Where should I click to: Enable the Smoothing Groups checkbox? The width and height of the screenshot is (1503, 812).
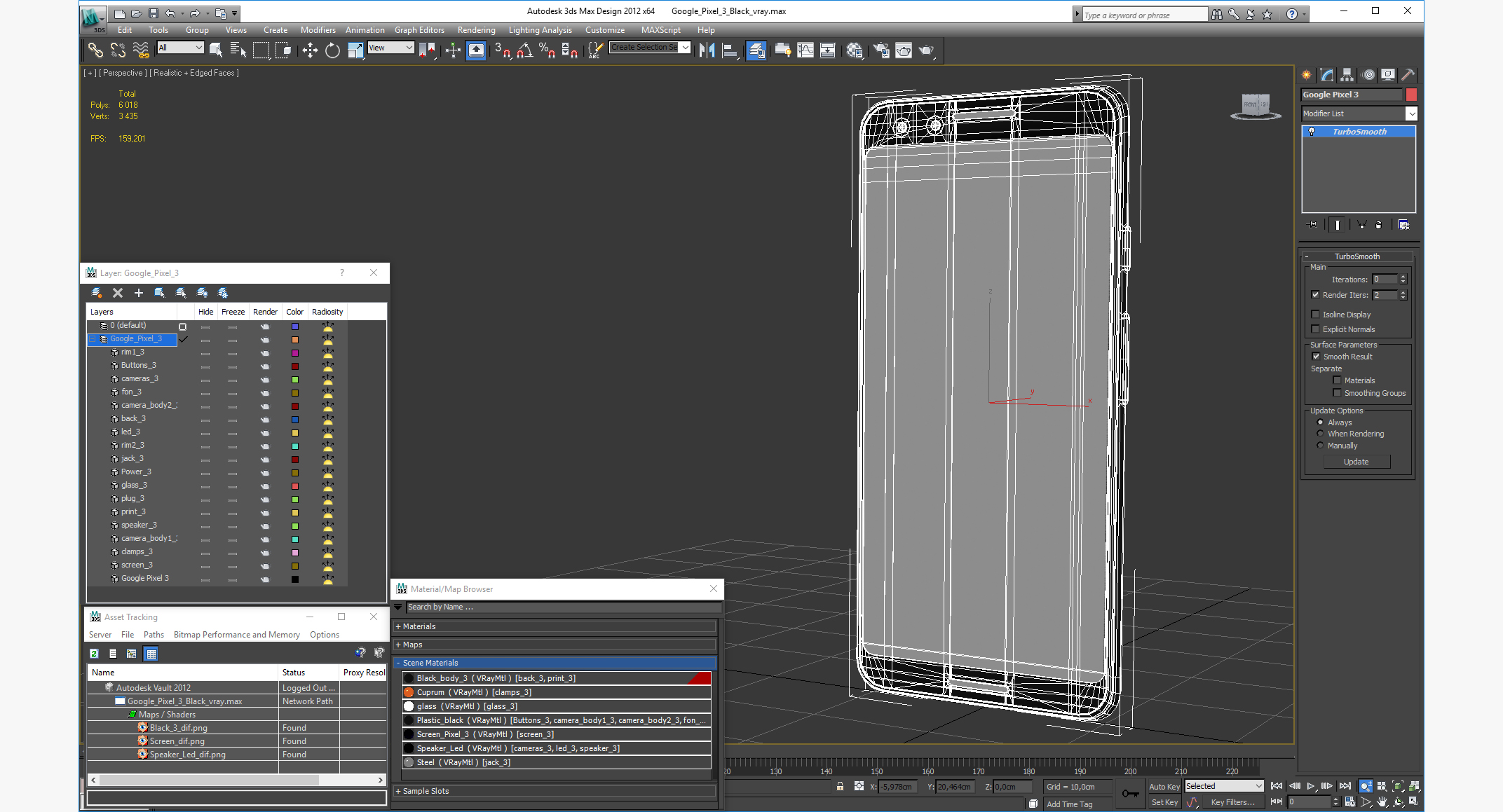click(x=1337, y=393)
